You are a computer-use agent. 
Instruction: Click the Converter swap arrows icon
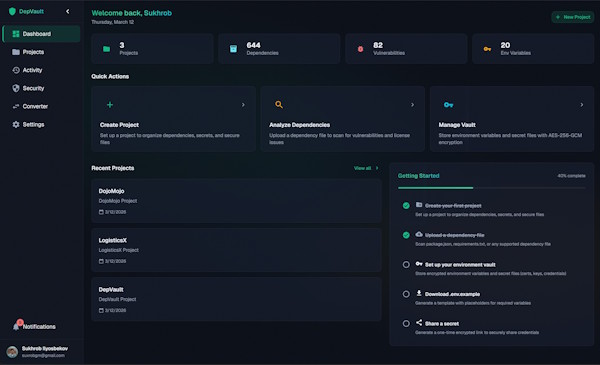point(16,106)
